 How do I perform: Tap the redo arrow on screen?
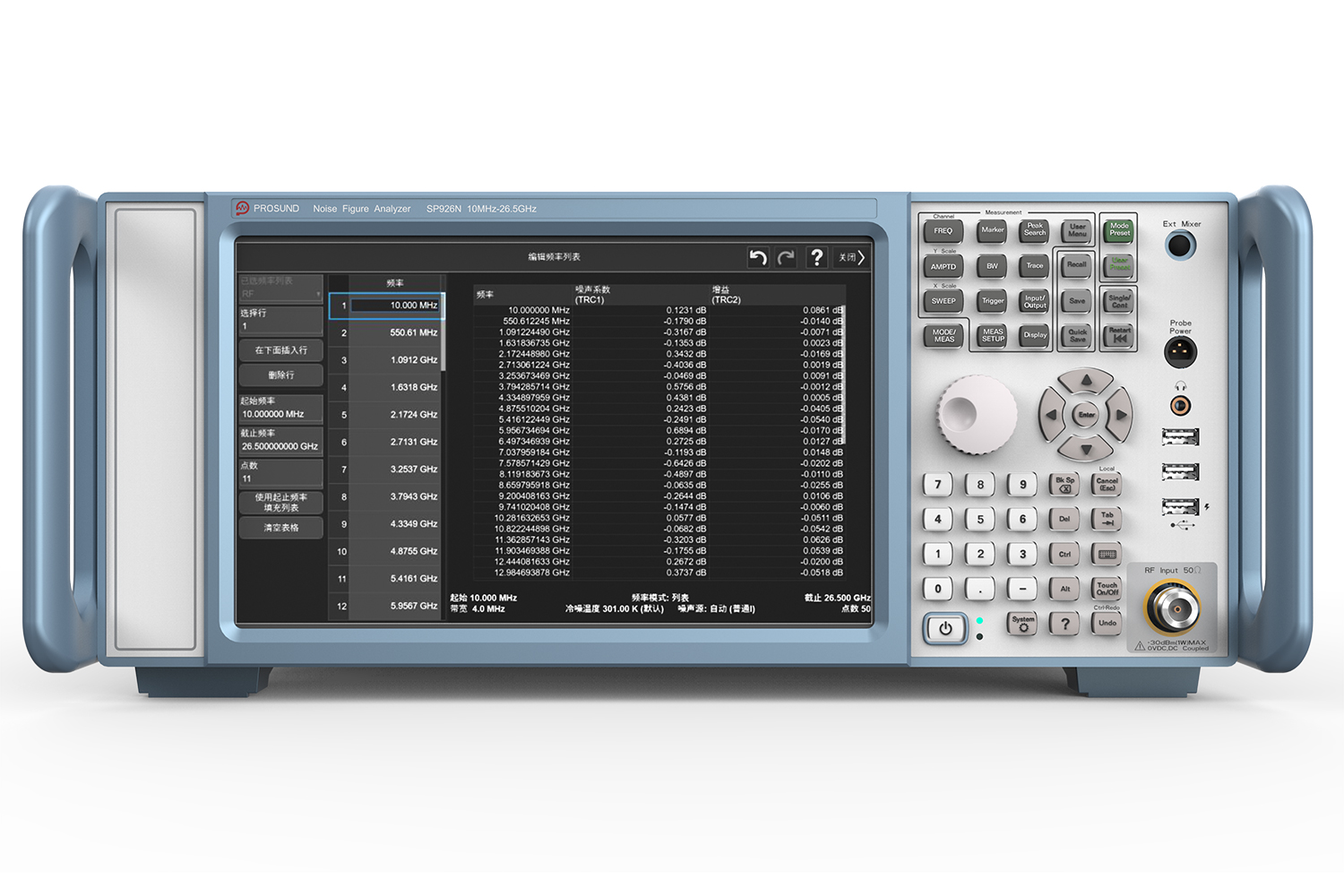click(786, 258)
